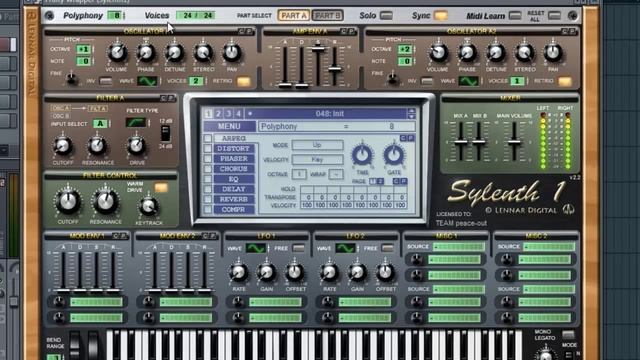Click Filter Control Keytrack knob

pos(149,207)
